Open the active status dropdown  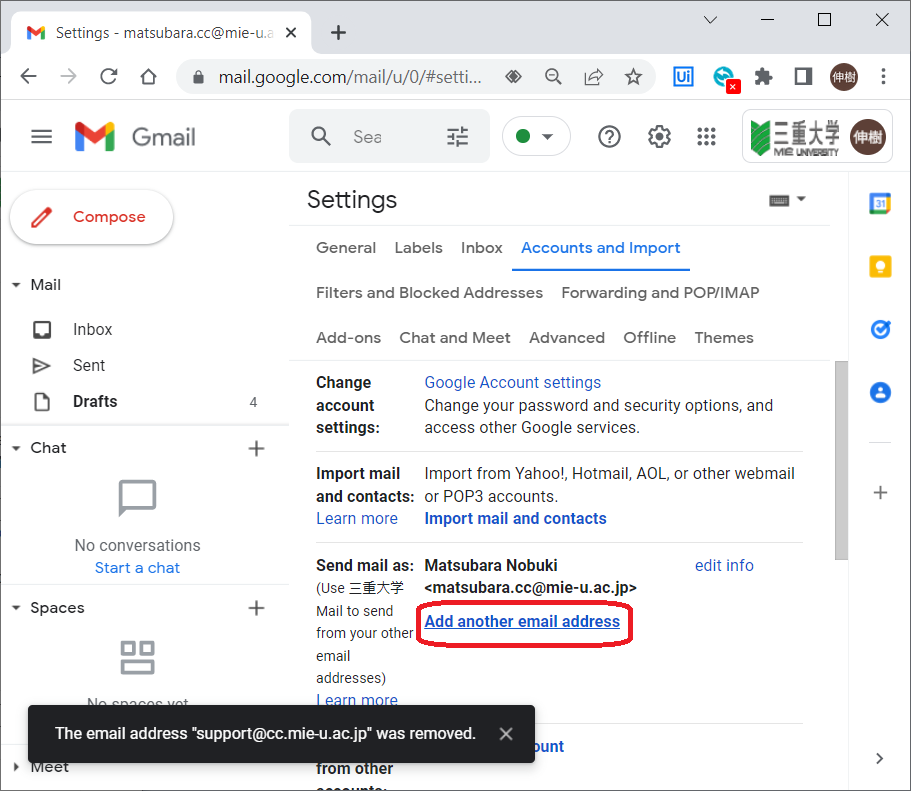(x=536, y=137)
